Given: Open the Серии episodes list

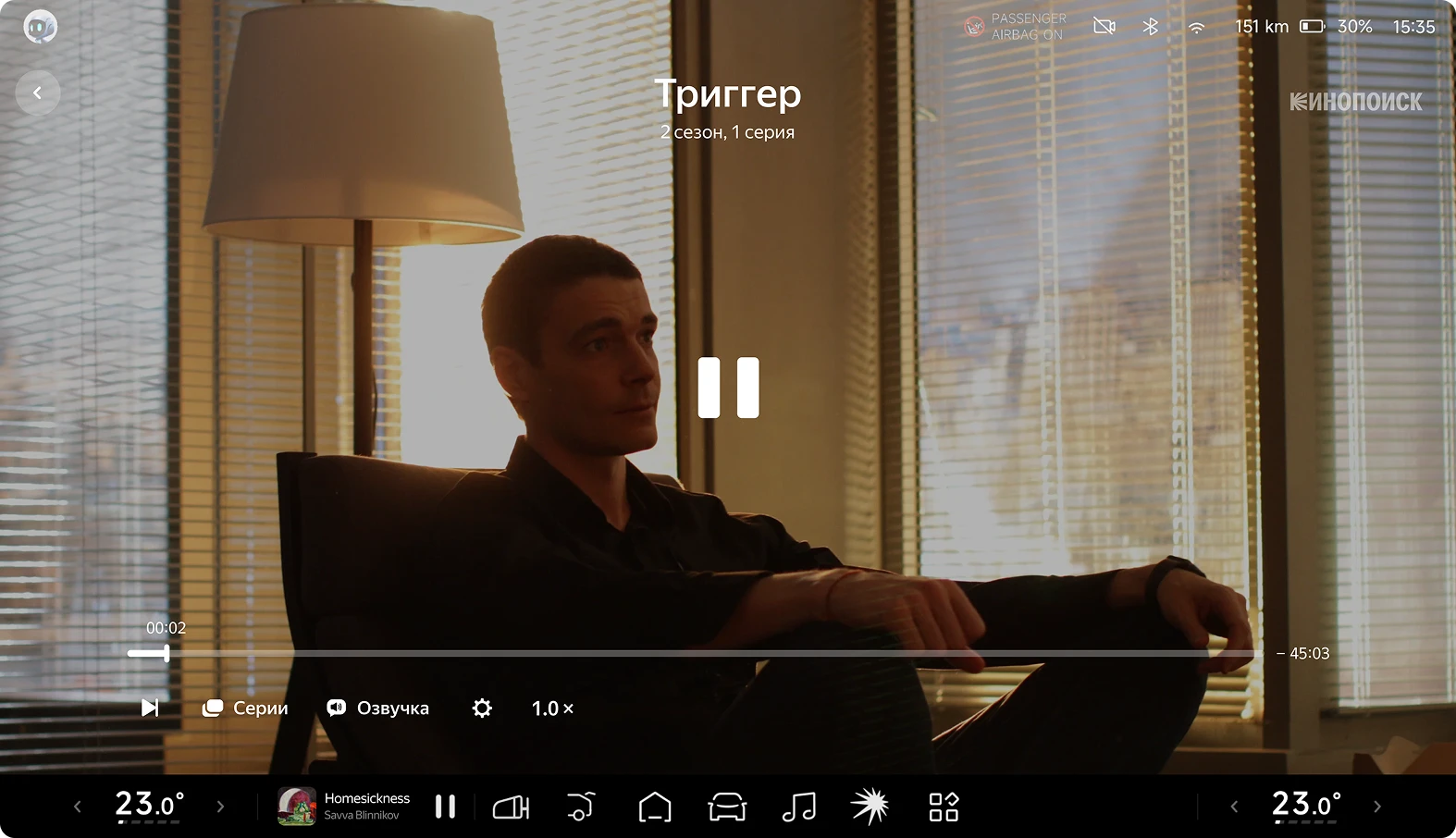Looking at the screenshot, I should [245, 708].
